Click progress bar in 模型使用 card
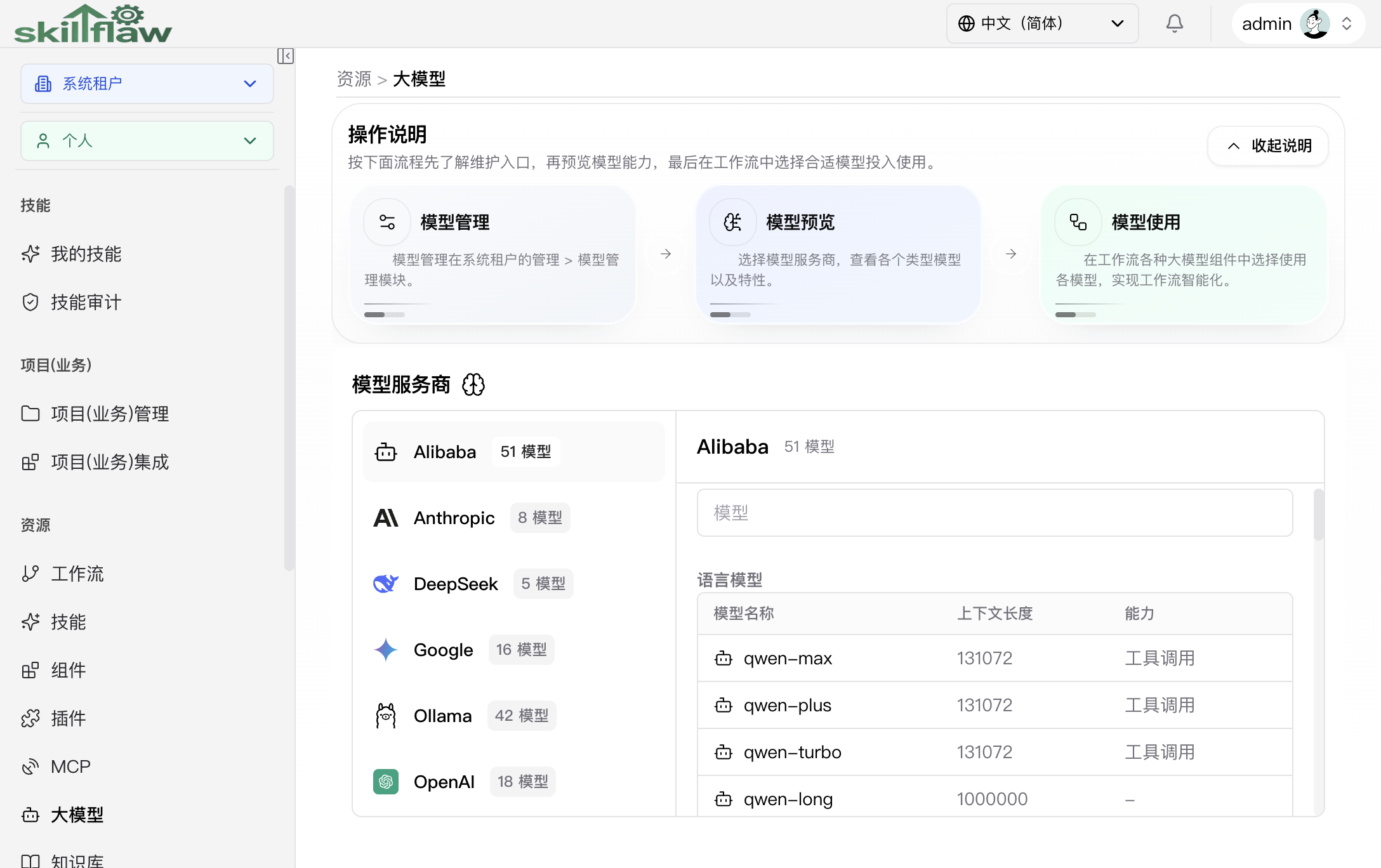The image size is (1381, 868). 1076,315
